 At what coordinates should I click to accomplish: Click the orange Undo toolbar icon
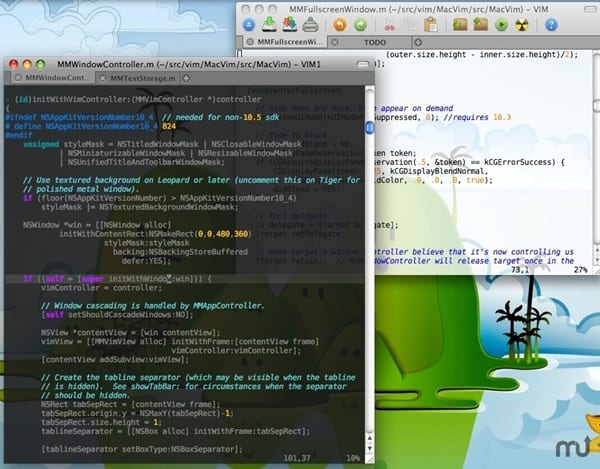(339, 25)
